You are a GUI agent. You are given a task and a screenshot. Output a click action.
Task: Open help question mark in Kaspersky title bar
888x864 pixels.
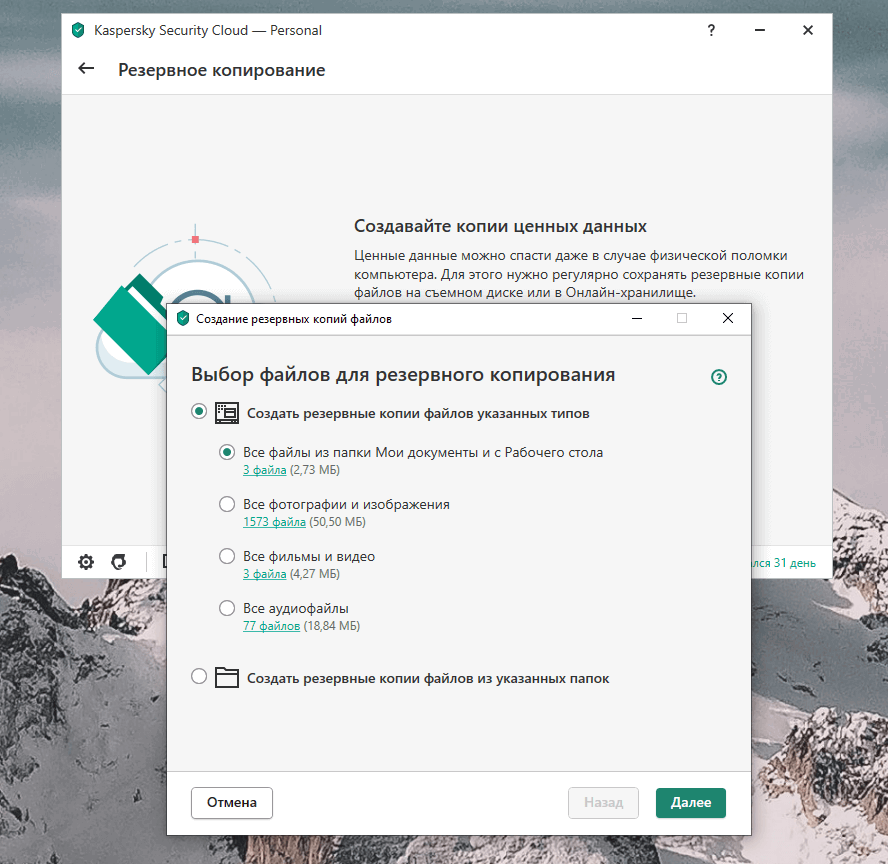tap(711, 31)
